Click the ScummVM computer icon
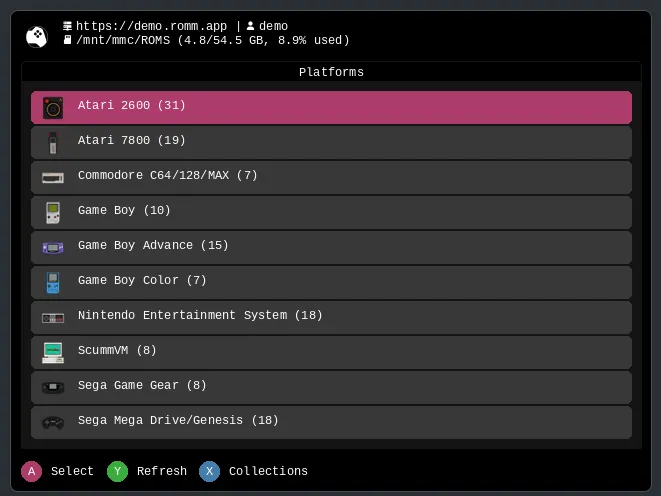This screenshot has height=496, width=661. (x=53, y=352)
